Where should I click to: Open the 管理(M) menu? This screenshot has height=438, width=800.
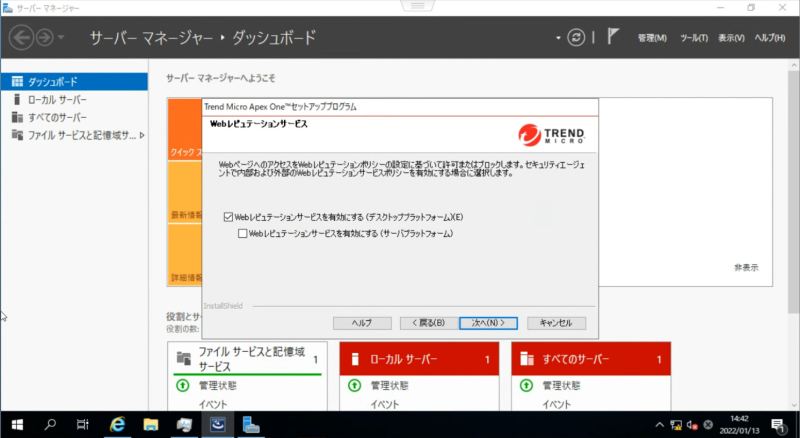point(652,38)
